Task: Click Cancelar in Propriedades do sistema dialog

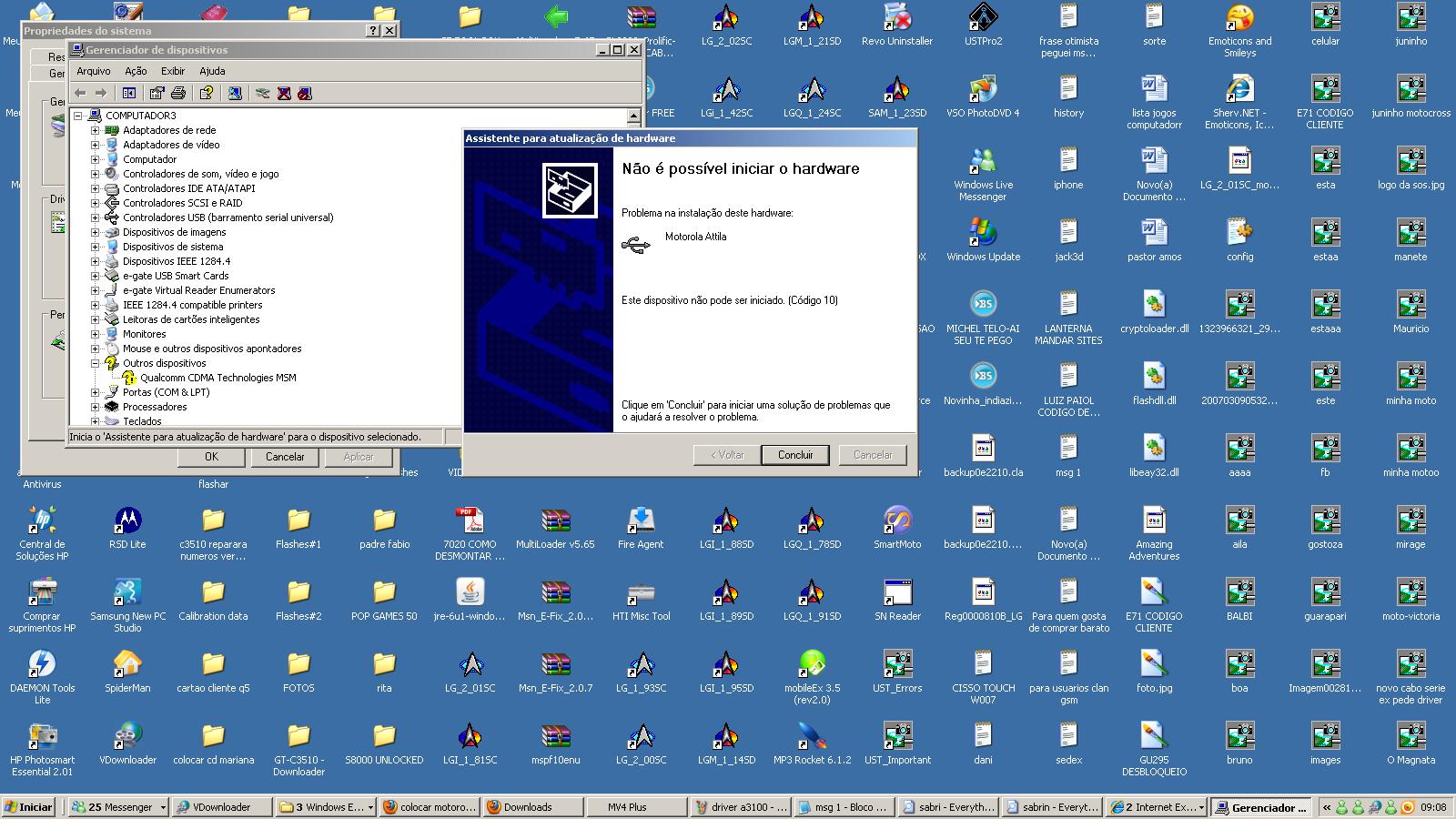Action: coord(285,457)
